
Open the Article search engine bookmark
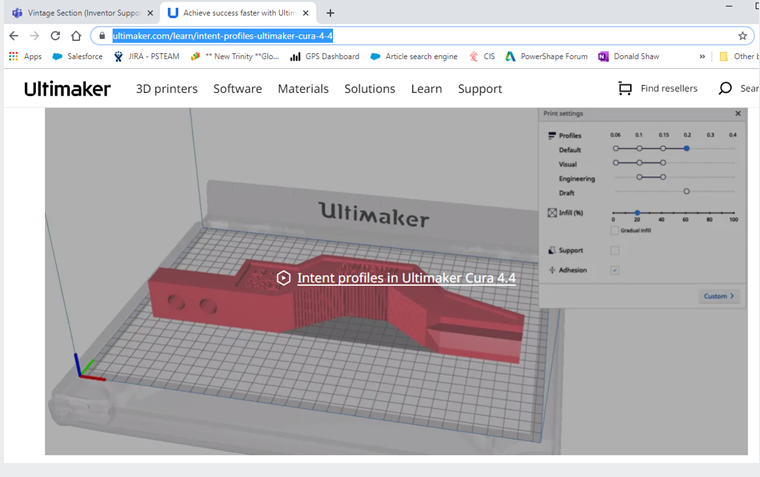coord(414,56)
